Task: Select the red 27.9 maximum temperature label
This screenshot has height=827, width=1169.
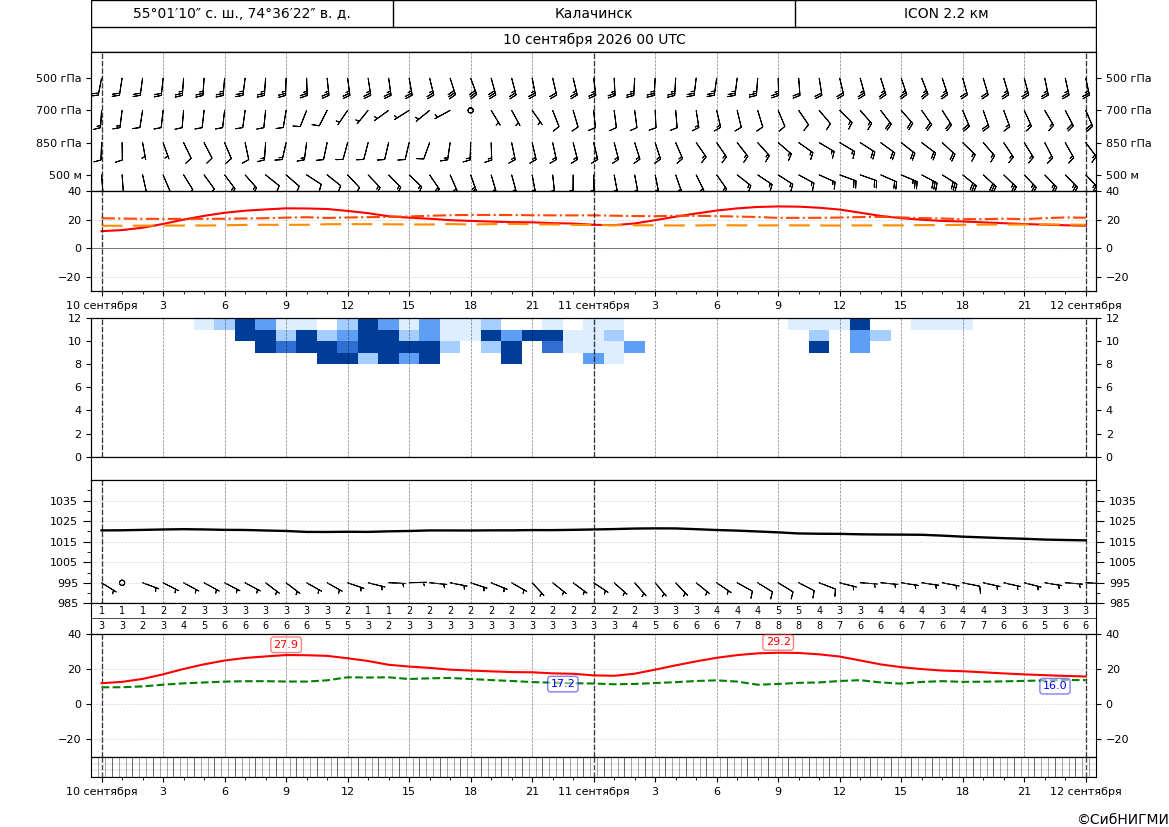Action: click(286, 644)
